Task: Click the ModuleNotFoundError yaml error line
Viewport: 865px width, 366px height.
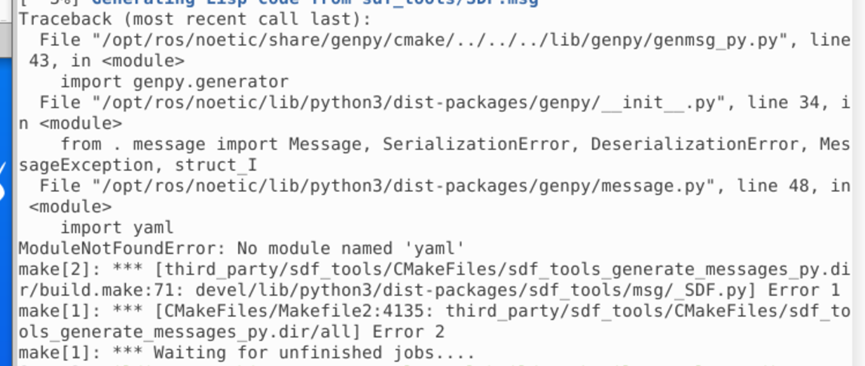Action: click(241, 248)
